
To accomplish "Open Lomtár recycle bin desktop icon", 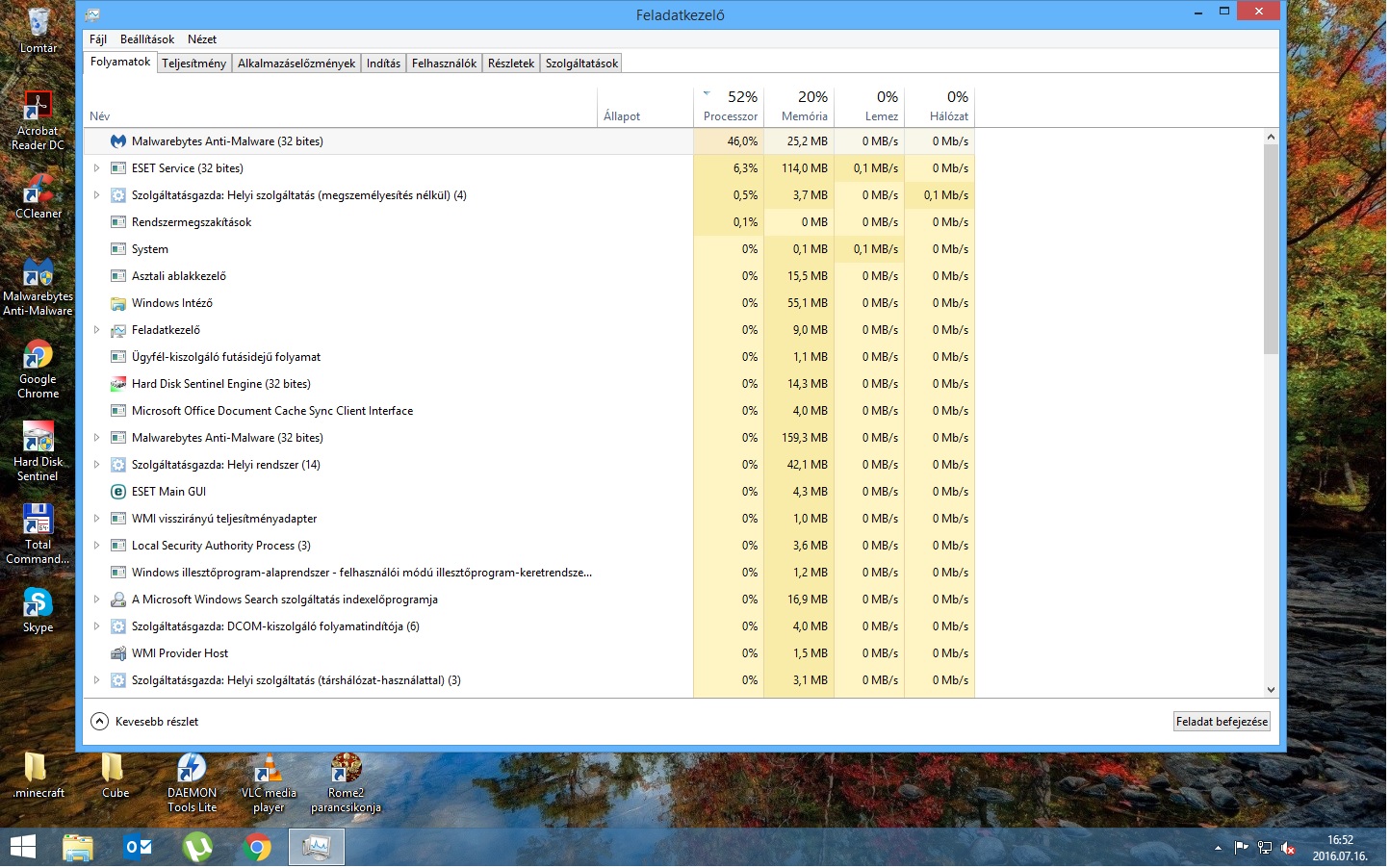I will (39, 31).
